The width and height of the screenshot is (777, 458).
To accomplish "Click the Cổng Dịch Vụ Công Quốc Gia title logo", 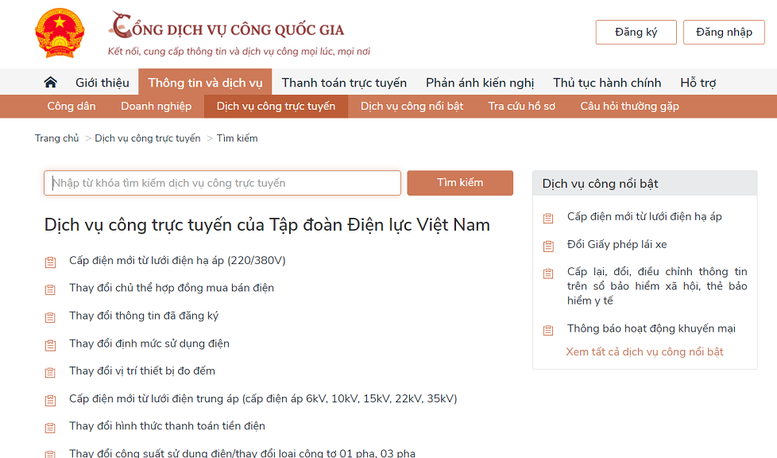I will click(226, 26).
